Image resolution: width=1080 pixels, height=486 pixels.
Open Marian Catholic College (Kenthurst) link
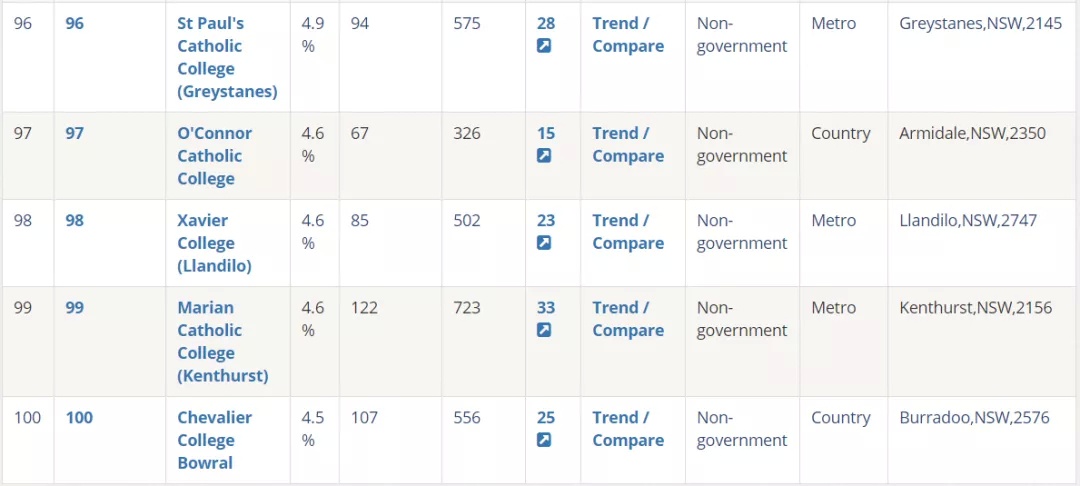[223, 342]
